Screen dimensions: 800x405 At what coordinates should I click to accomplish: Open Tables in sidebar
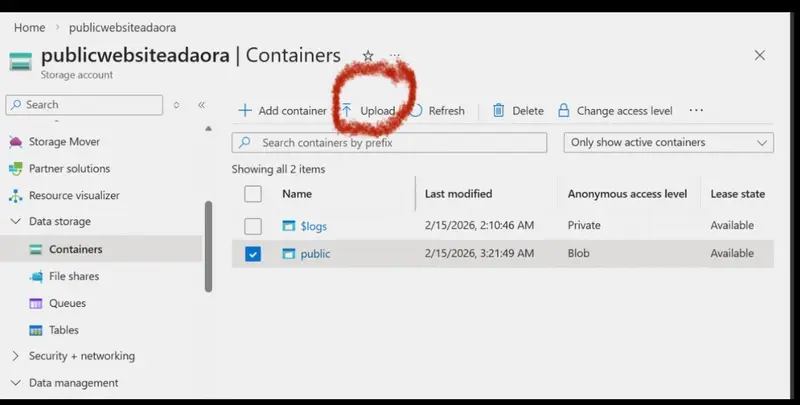point(64,330)
